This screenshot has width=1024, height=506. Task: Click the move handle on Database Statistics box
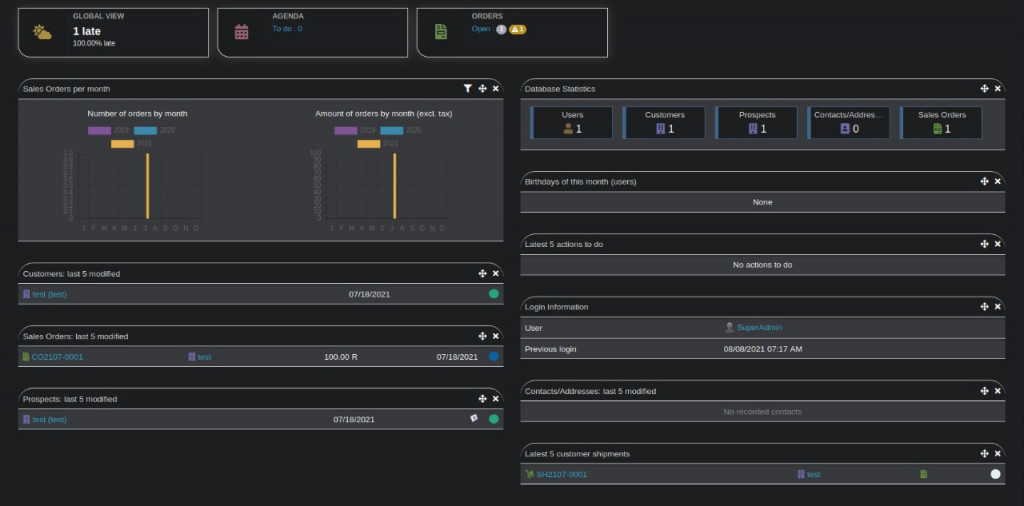click(985, 89)
